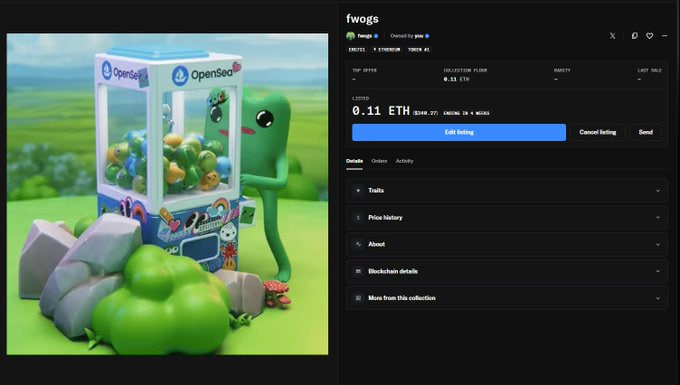Click the LAST SALE label
Viewport: 680px width, 385px height.
tap(649, 70)
